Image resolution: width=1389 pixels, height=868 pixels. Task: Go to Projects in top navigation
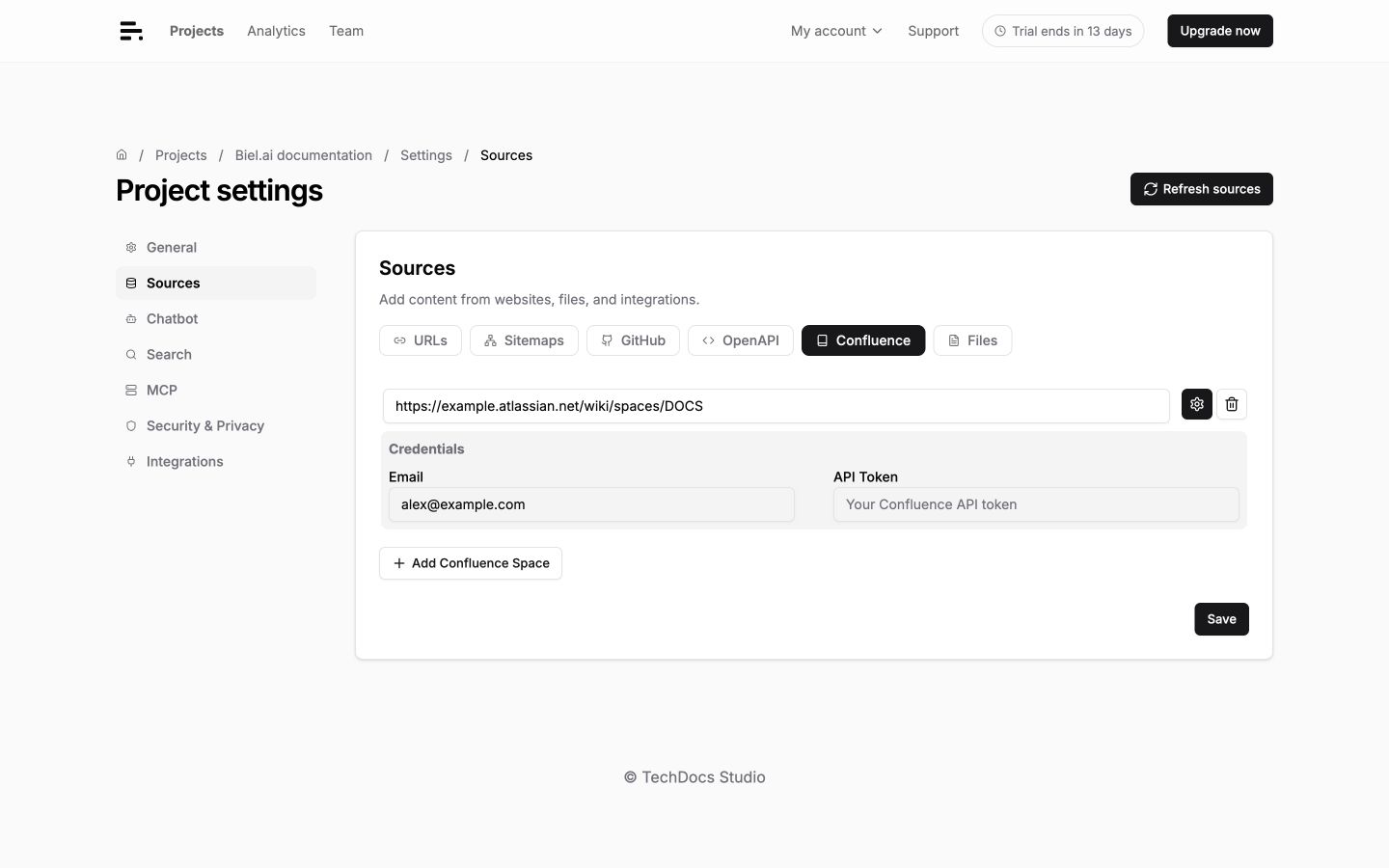(x=197, y=31)
